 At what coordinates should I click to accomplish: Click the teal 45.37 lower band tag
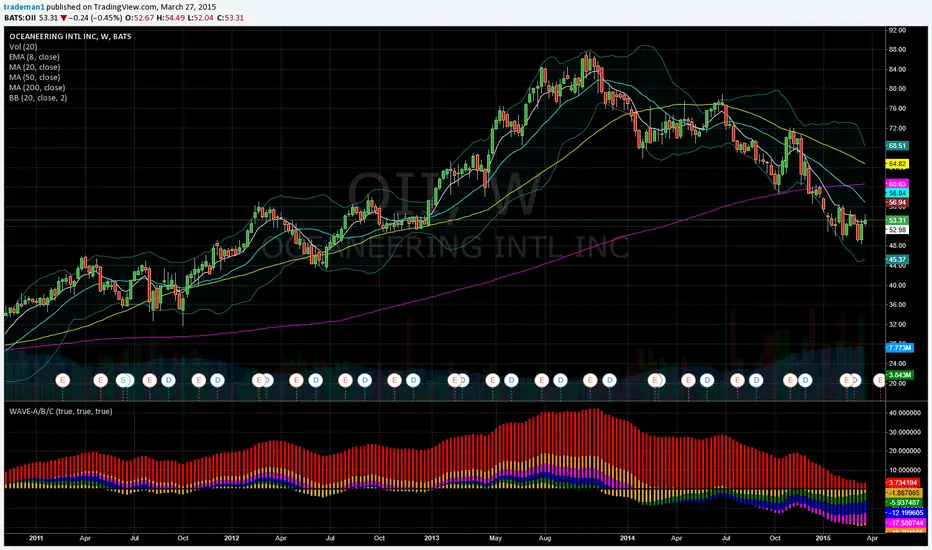(896, 260)
